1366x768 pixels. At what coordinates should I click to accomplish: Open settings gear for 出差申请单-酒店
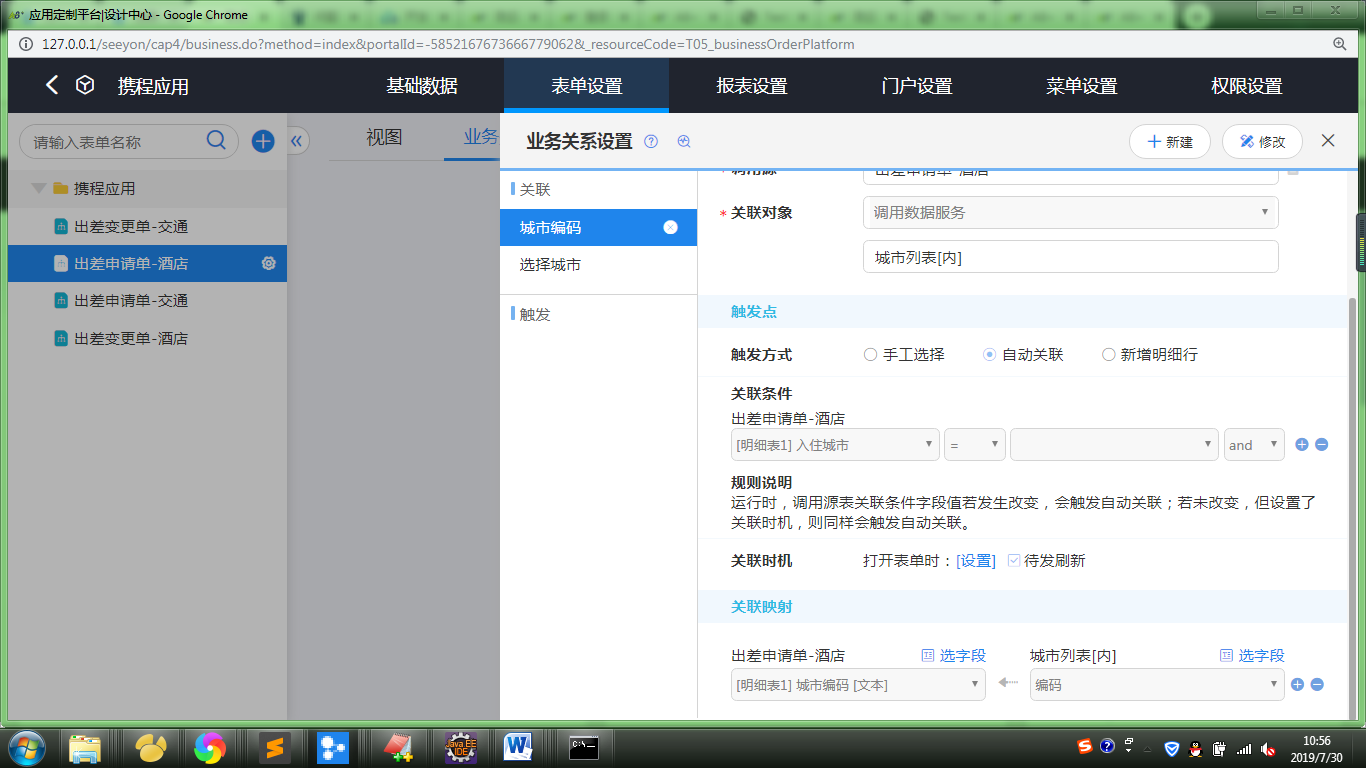(268, 264)
